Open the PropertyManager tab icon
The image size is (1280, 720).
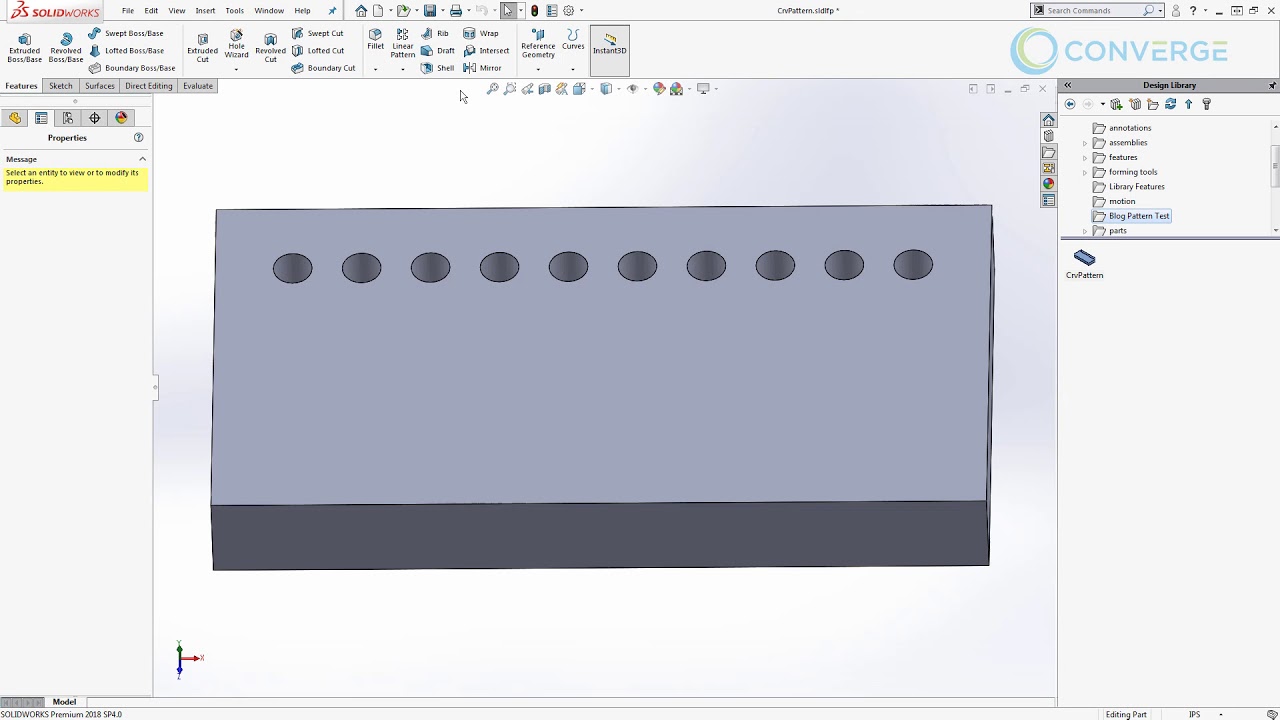[41, 118]
